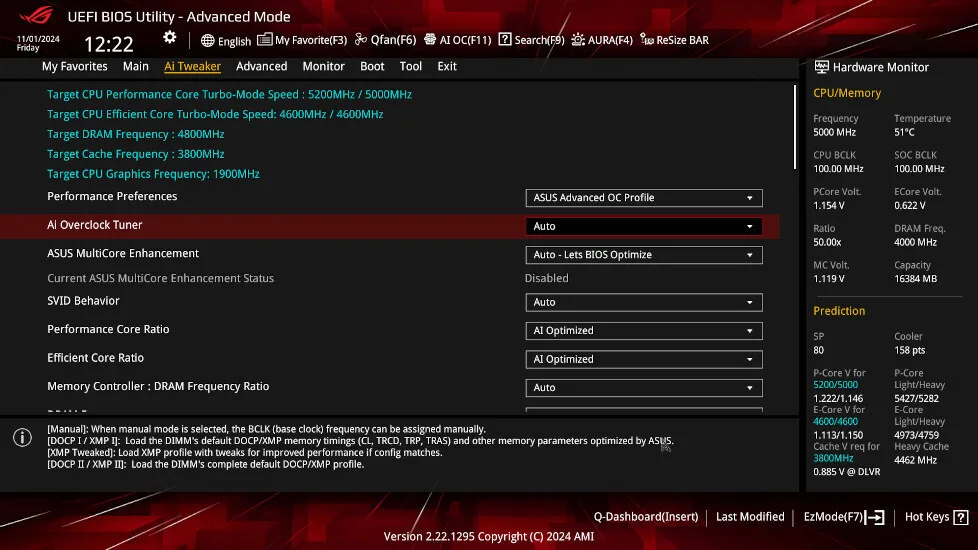The image size is (978, 550).
Task: Switch to EzMode(F7)
Action: (844, 517)
